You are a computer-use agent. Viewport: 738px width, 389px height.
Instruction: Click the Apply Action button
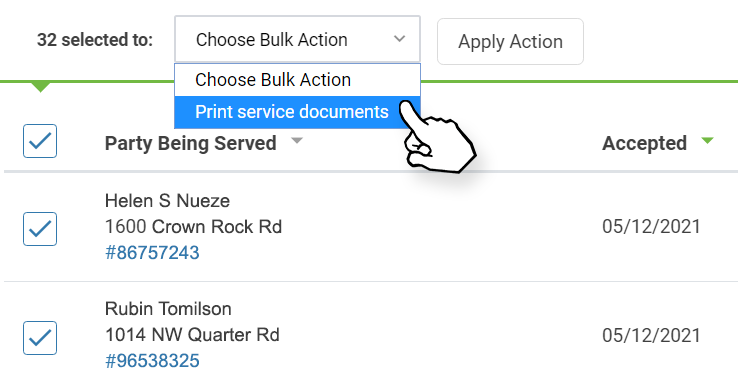tap(510, 41)
